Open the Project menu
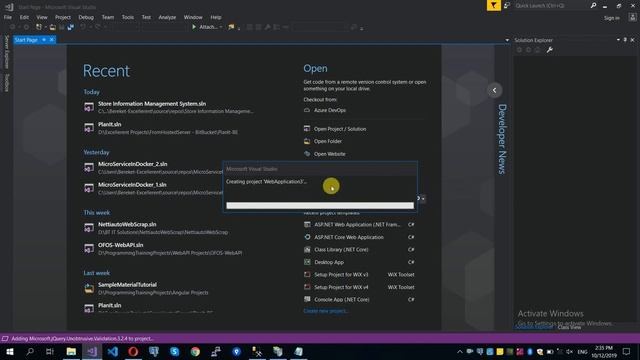The height and width of the screenshot is (360, 640). click(x=62, y=17)
